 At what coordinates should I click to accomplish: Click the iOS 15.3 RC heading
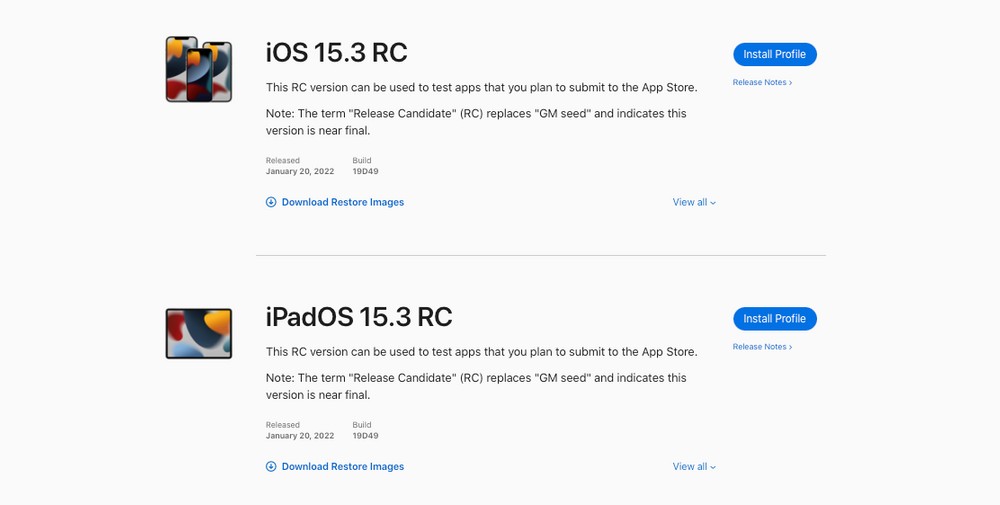click(x=336, y=53)
